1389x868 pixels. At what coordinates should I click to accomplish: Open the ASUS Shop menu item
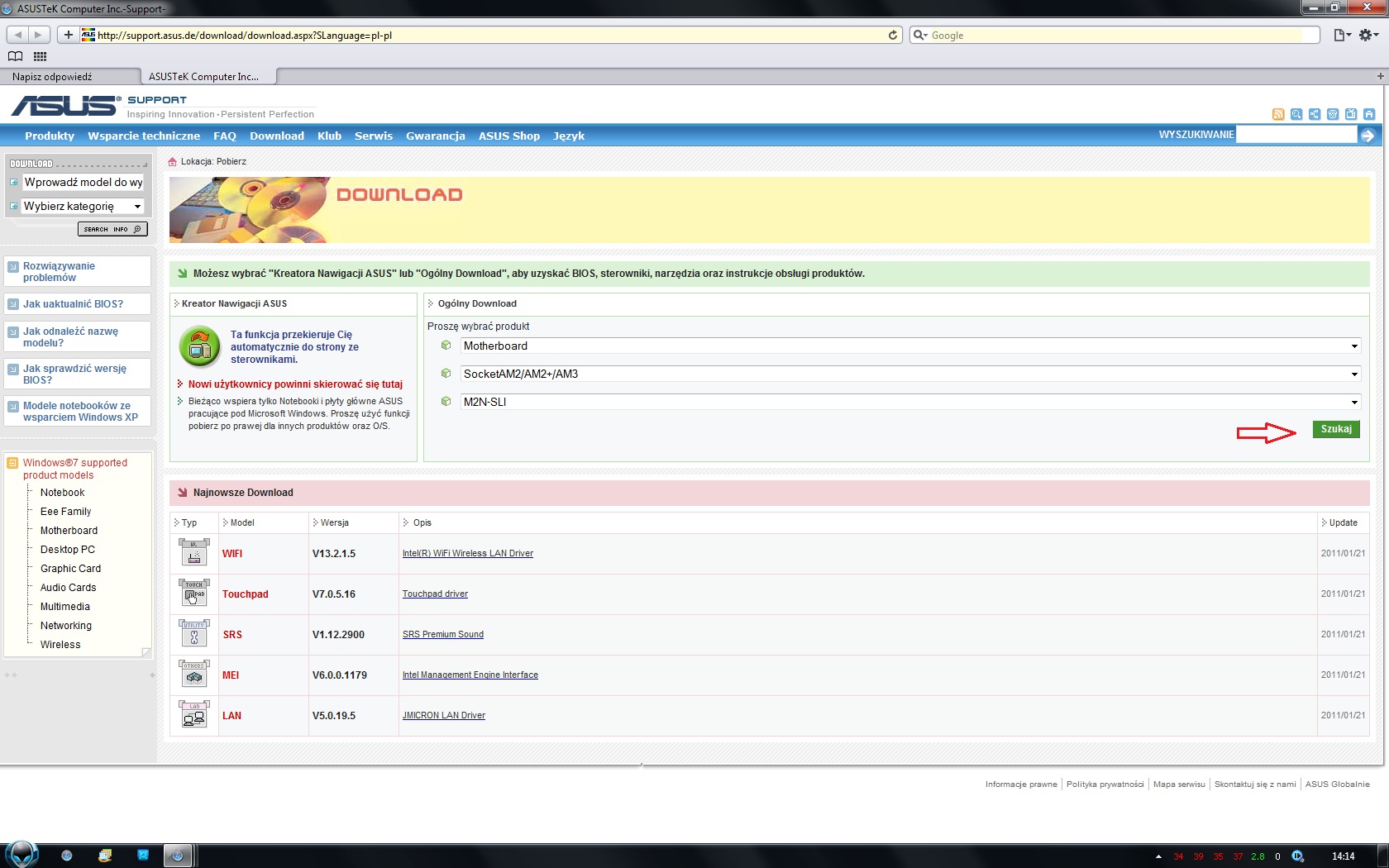[x=509, y=136]
